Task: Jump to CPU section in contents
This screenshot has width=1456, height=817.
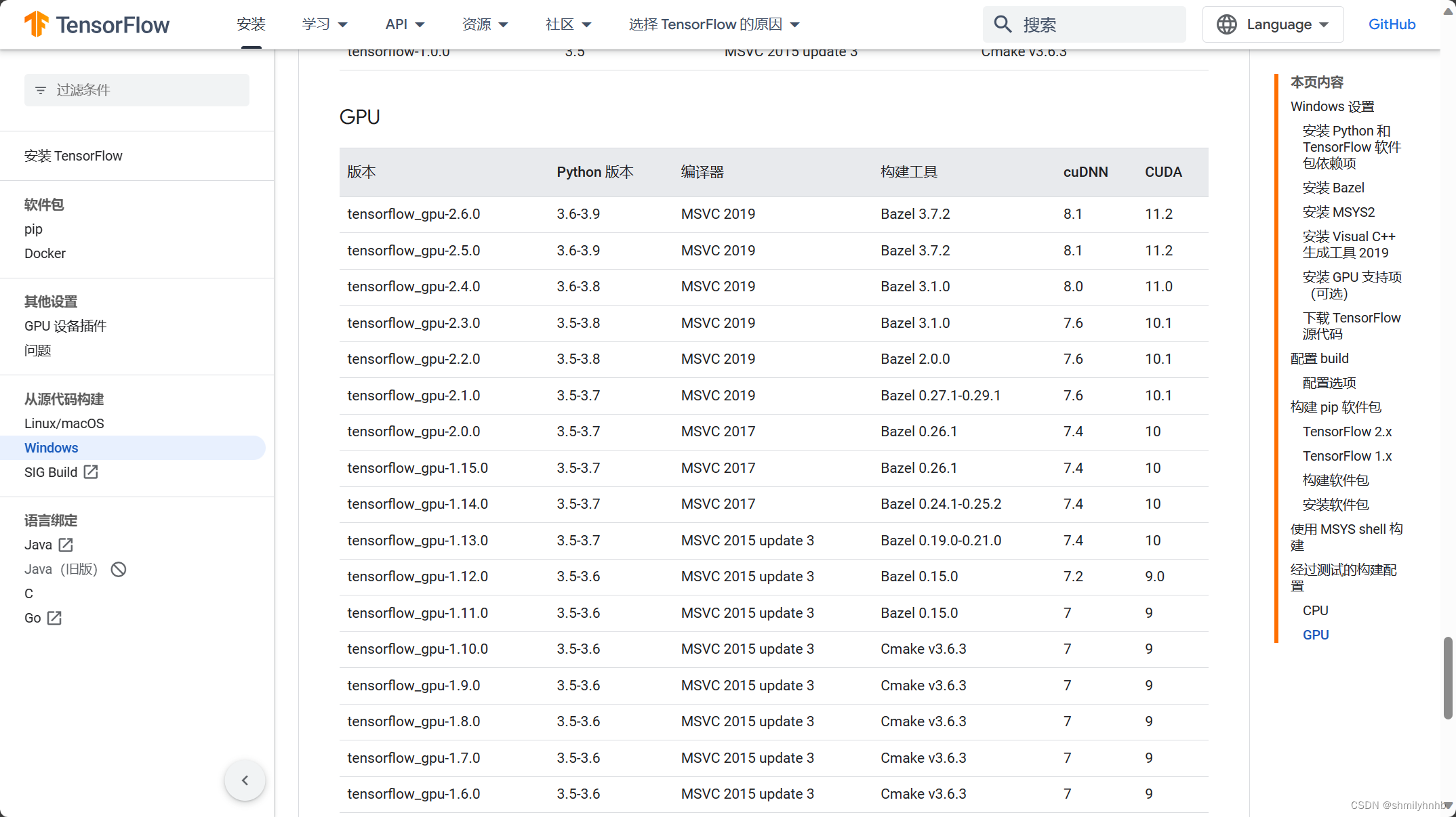Action: [x=1315, y=610]
